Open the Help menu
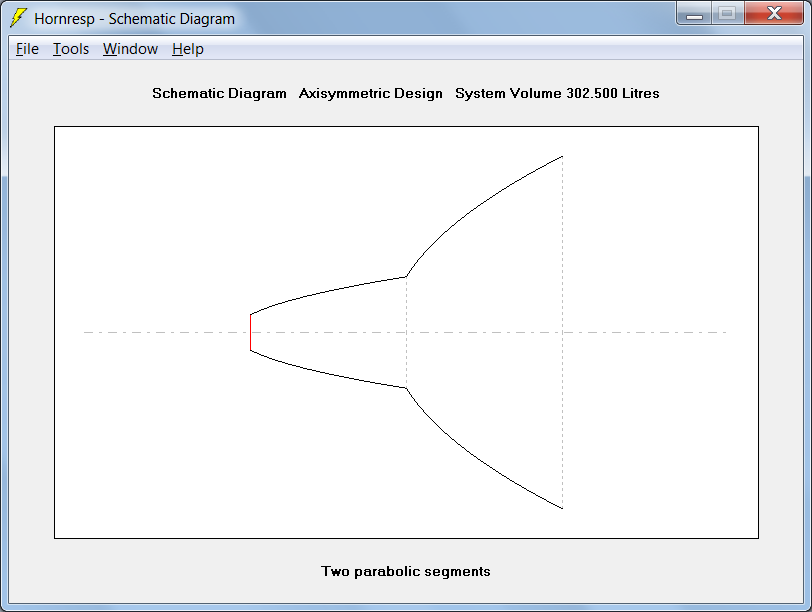This screenshot has height=612, width=812. pyautogui.click(x=187, y=49)
